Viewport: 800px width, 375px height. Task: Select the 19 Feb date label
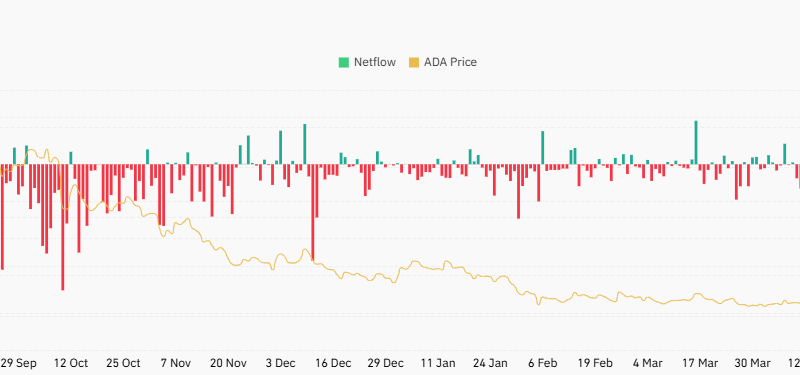pyautogui.click(x=595, y=363)
